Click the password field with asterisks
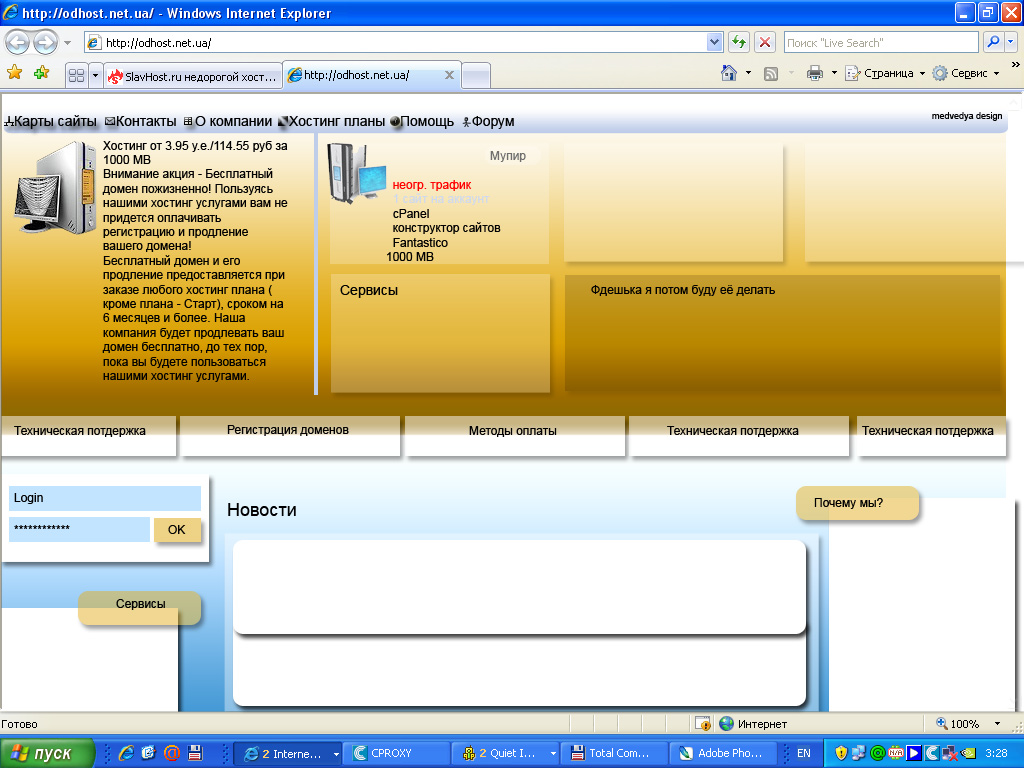 79,529
